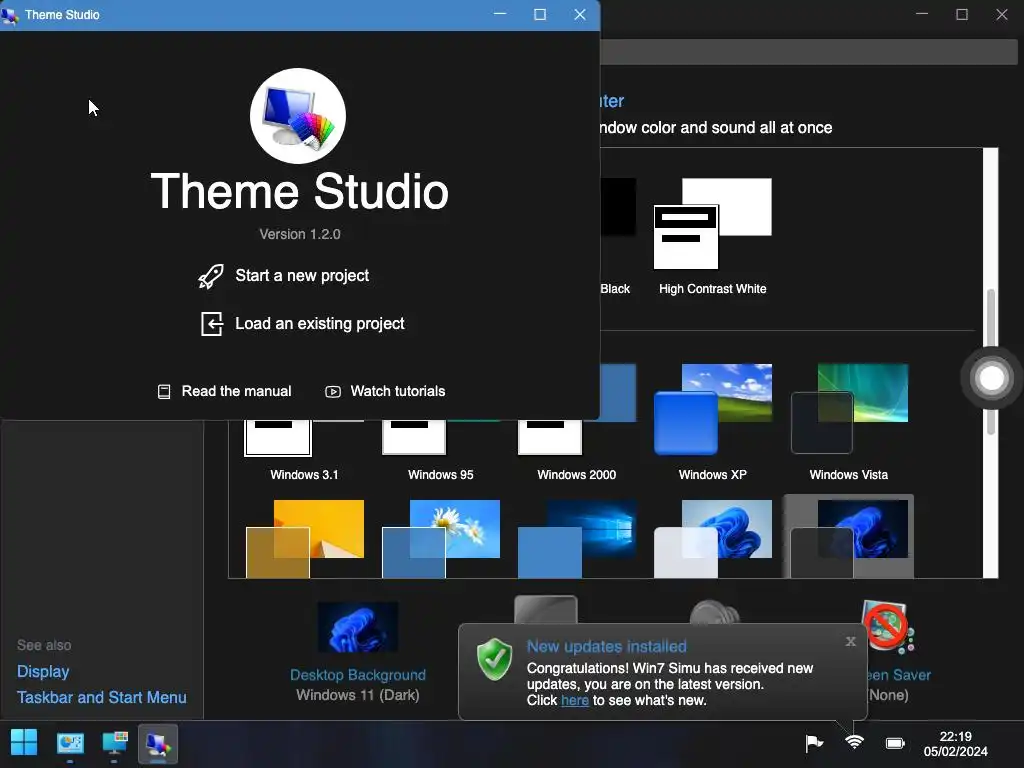Dismiss the New updates installed notification
Image resolution: width=1024 pixels, height=768 pixels.
tap(850, 641)
